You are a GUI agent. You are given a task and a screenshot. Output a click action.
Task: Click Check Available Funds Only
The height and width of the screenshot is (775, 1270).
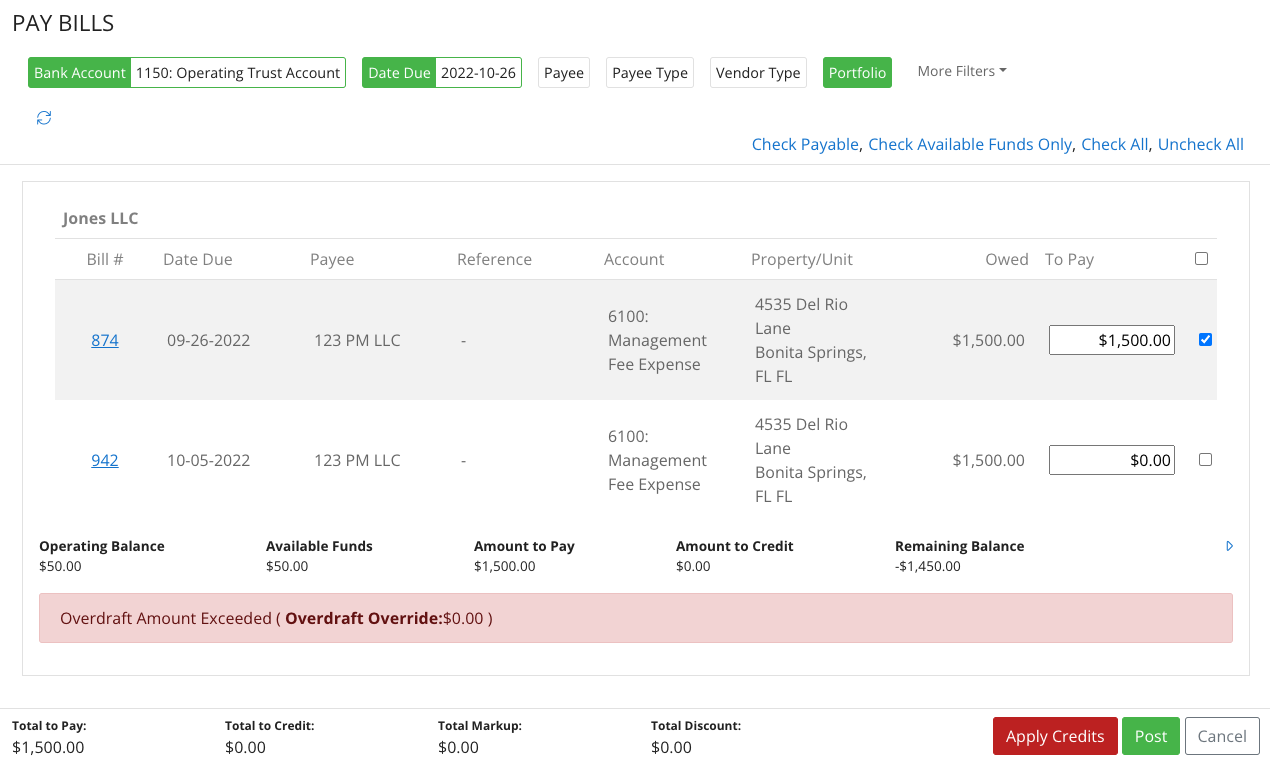969,144
